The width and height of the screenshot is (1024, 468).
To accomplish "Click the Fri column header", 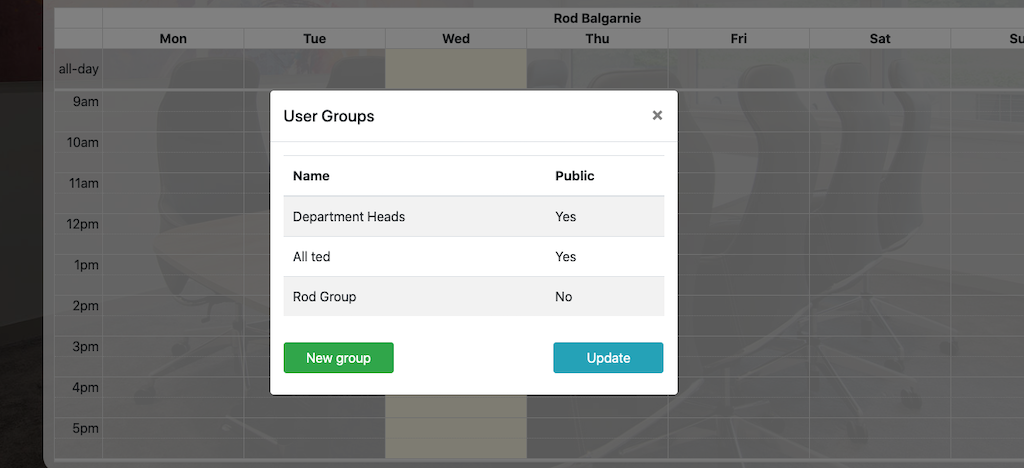I will pyautogui.click(x=739, y=39).
